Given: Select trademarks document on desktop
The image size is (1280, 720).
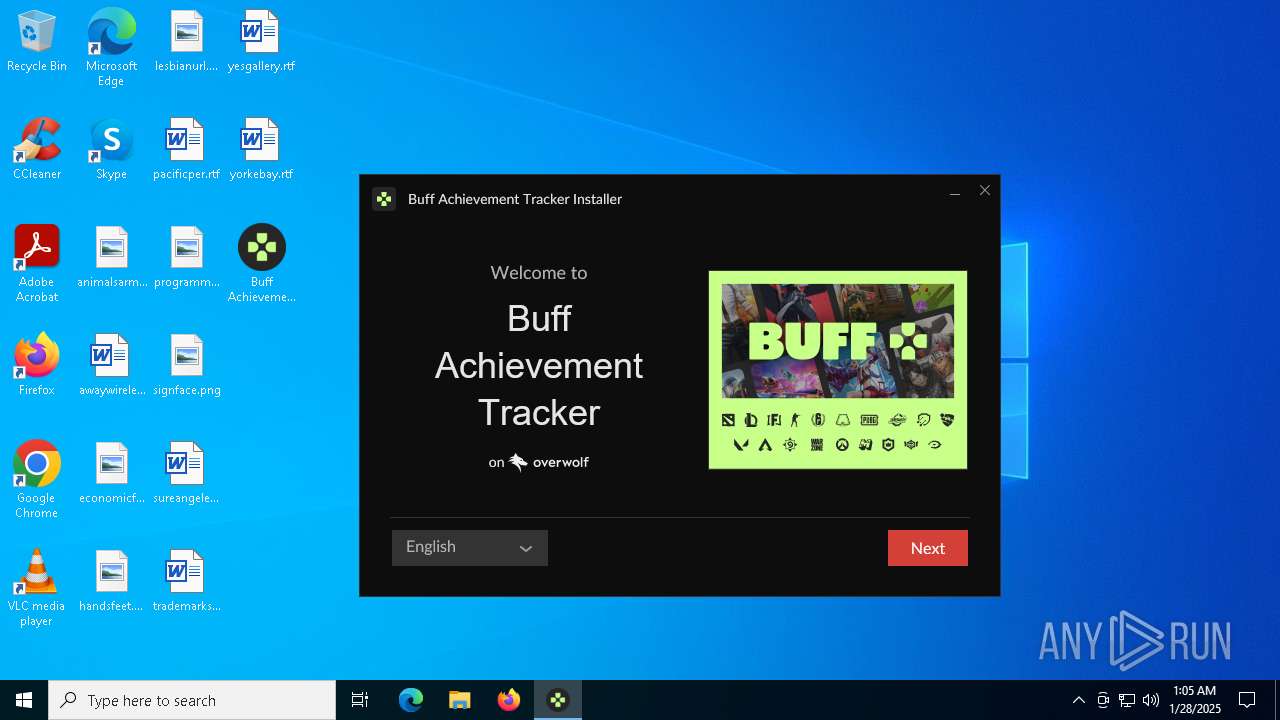Looking at the screenshot, I should (186, 582).
